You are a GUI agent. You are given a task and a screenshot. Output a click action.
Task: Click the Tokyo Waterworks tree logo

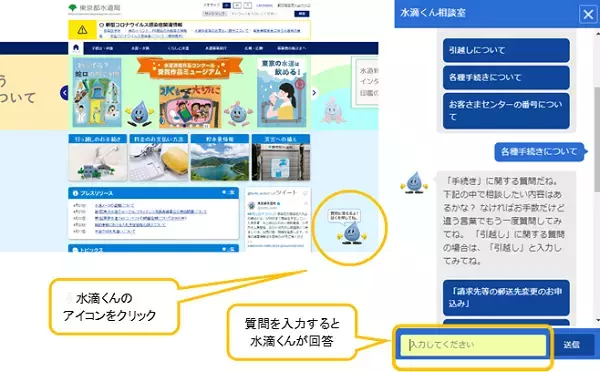72,8
